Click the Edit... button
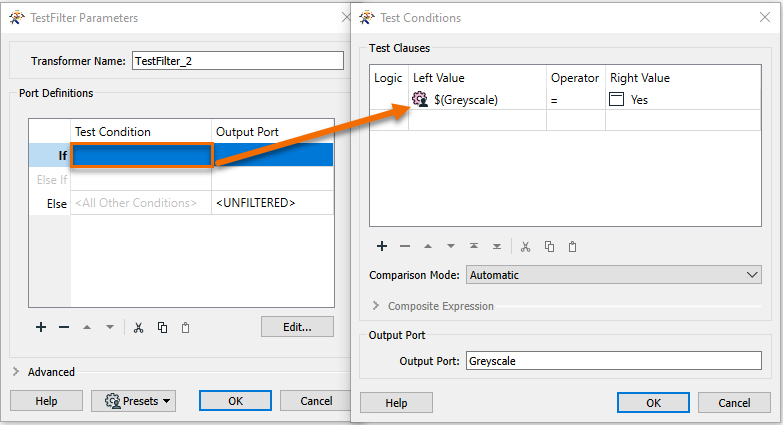This screenshot has width=783, height=425. [x=297, y=327]
